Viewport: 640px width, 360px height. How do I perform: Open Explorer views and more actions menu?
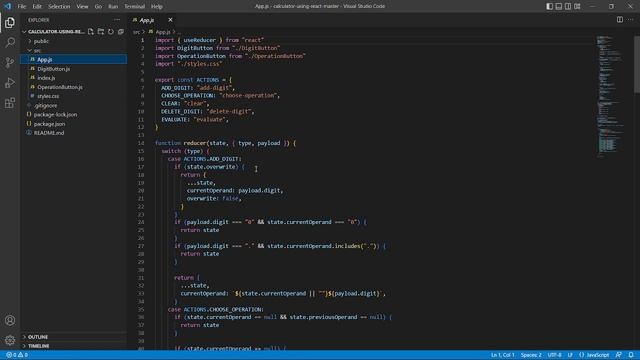(117, 20)
